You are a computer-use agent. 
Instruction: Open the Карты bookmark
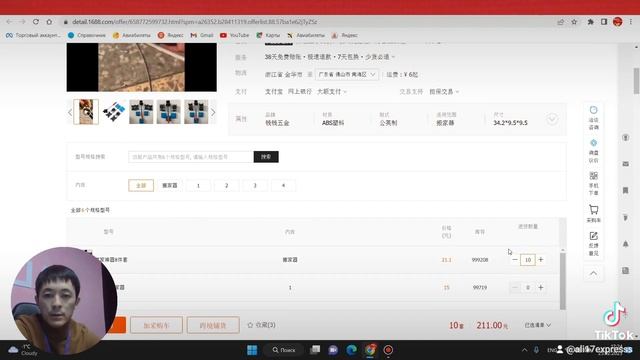(268, 36)
